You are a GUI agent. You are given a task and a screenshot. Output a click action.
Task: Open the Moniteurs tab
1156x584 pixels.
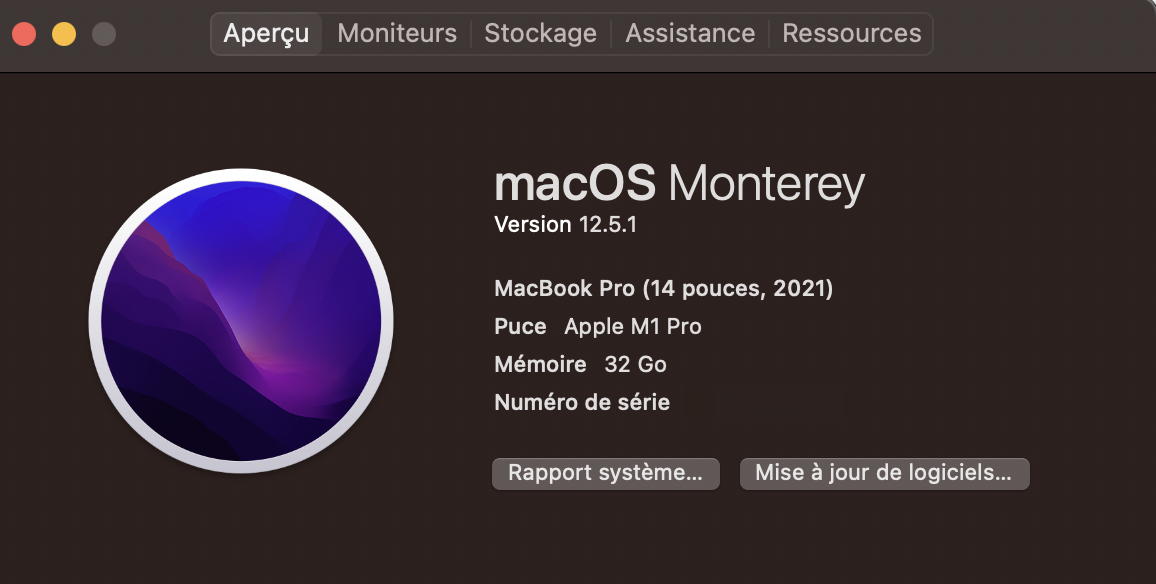click(397, 33)
